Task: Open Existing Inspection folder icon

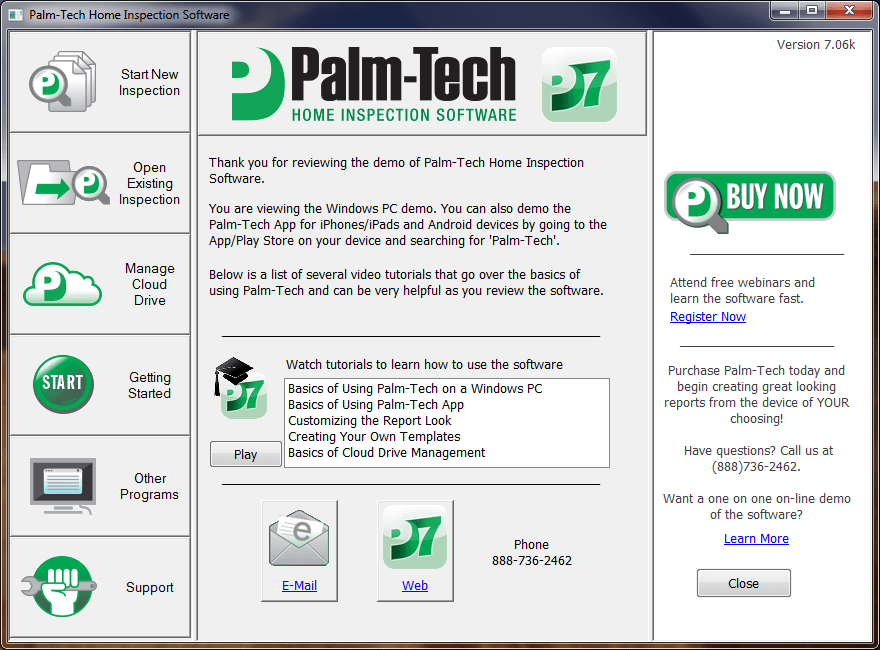Action: pyautogui.click(x=63, y=183)
